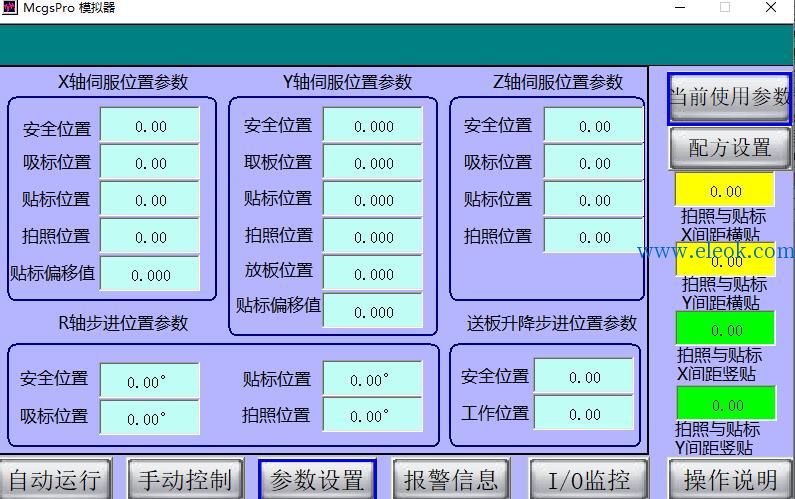Screen dimensions: 795x499
Task: Edit Y轴 贴标偏移值 field
Action: (x=373, y=310)
